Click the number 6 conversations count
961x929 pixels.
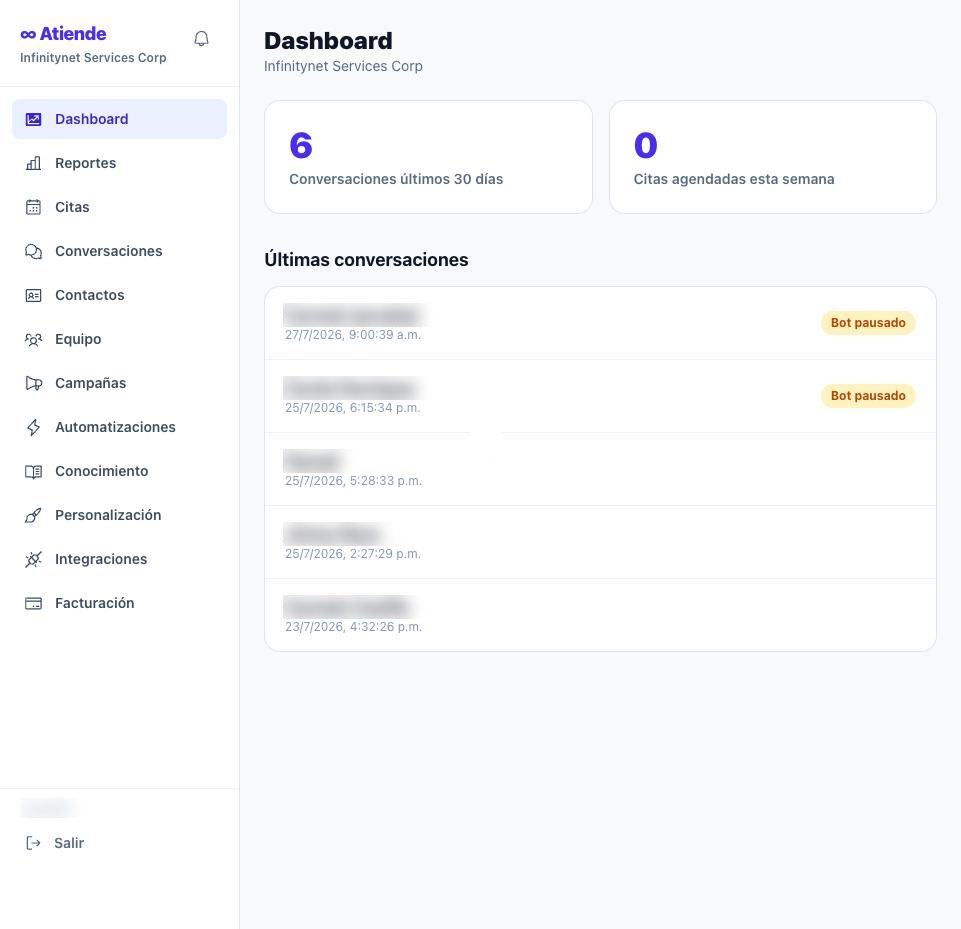click(x=301, y=145)
